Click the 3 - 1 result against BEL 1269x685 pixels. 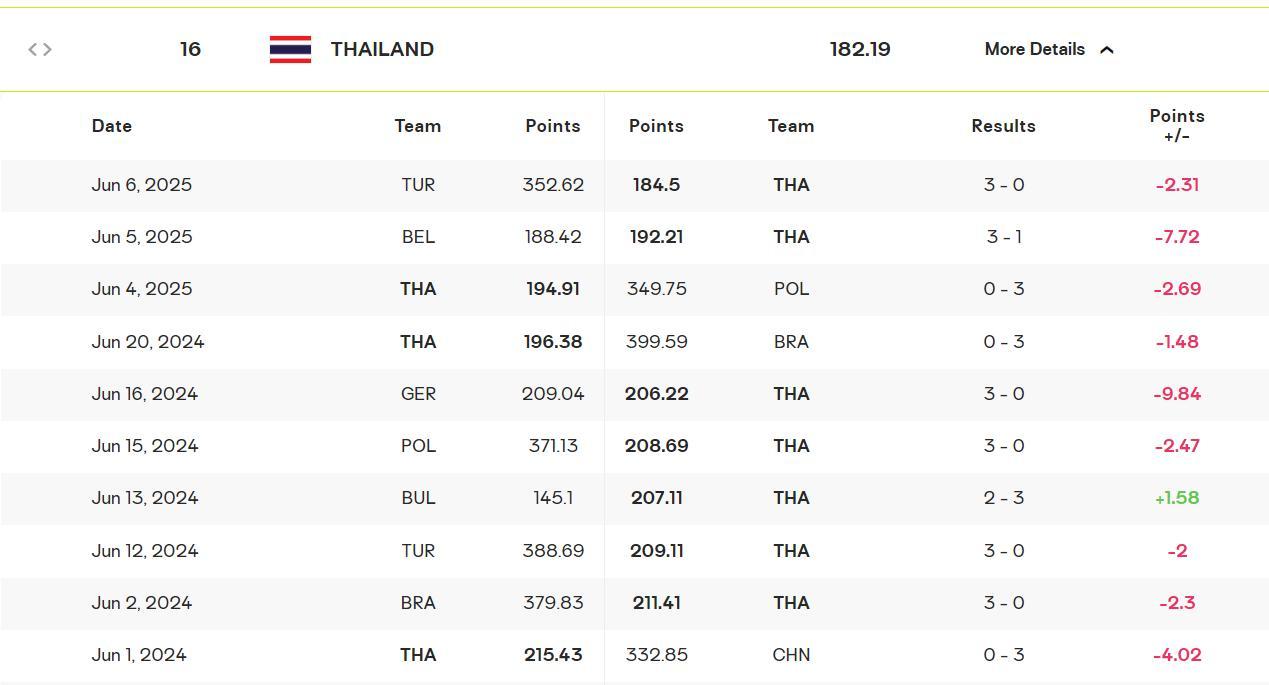[1004, 237]
